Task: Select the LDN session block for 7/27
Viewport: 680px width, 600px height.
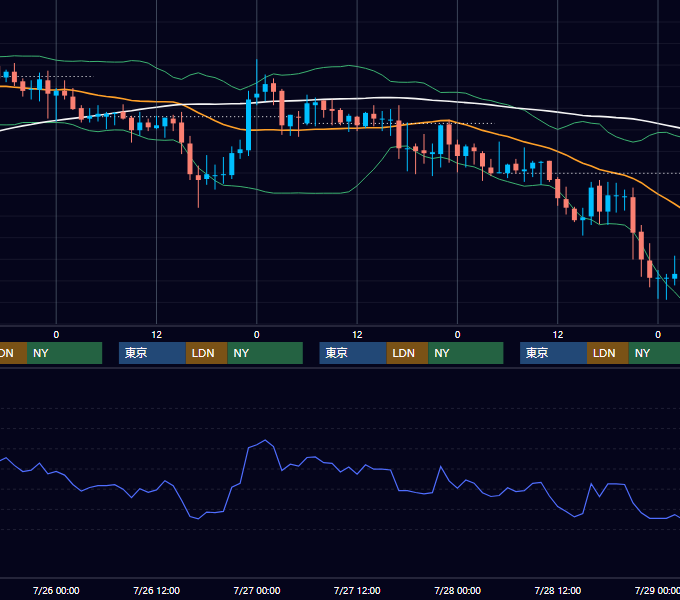Action: (x=407, y=353)
